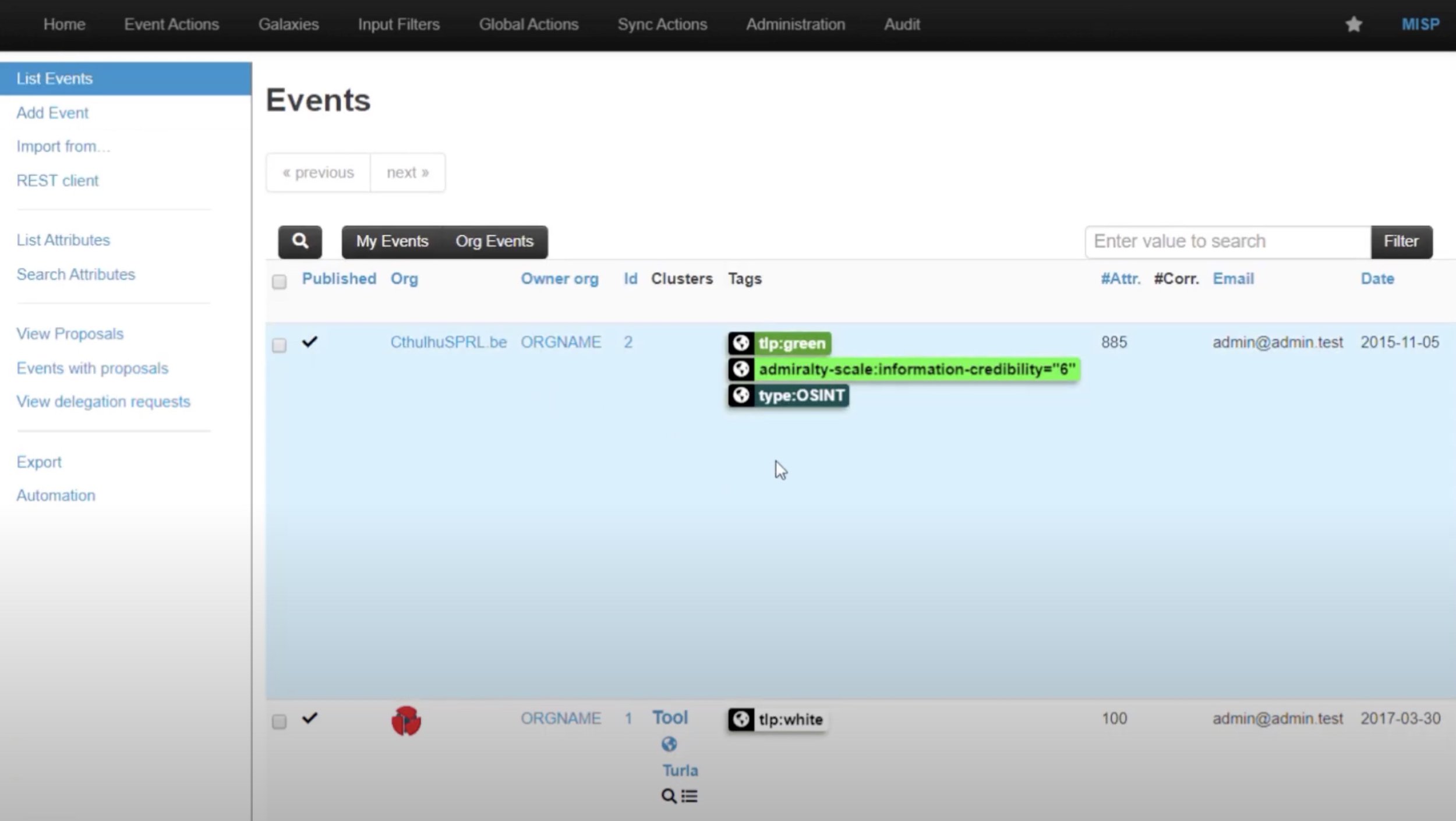Click the globe icon on the tlp:white tag
The height and width of the screenshot is (821, 1456).
click(x=741, y=719)
